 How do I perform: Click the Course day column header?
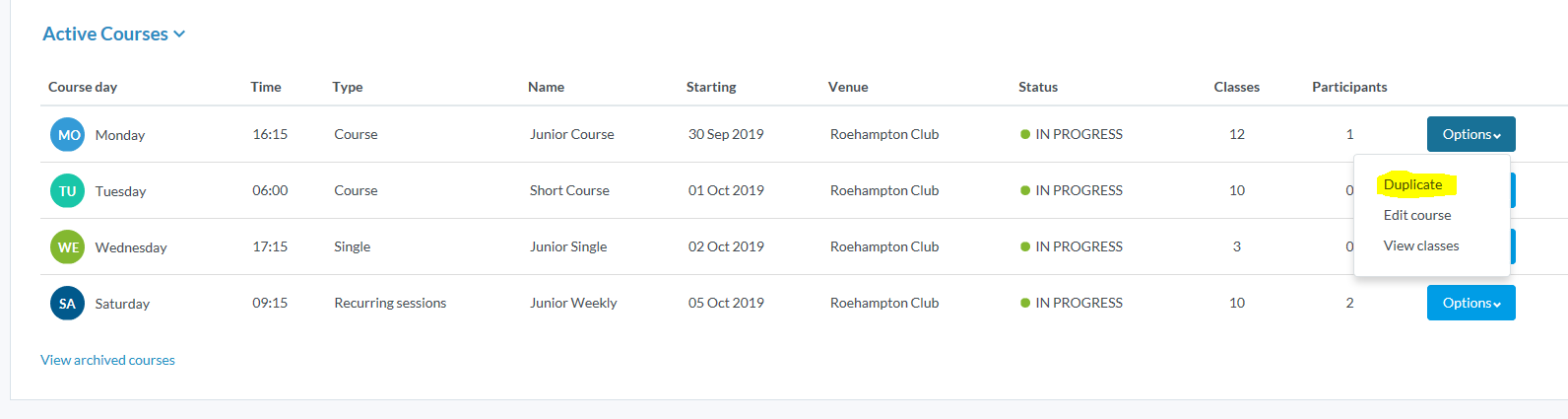point(83,87)
